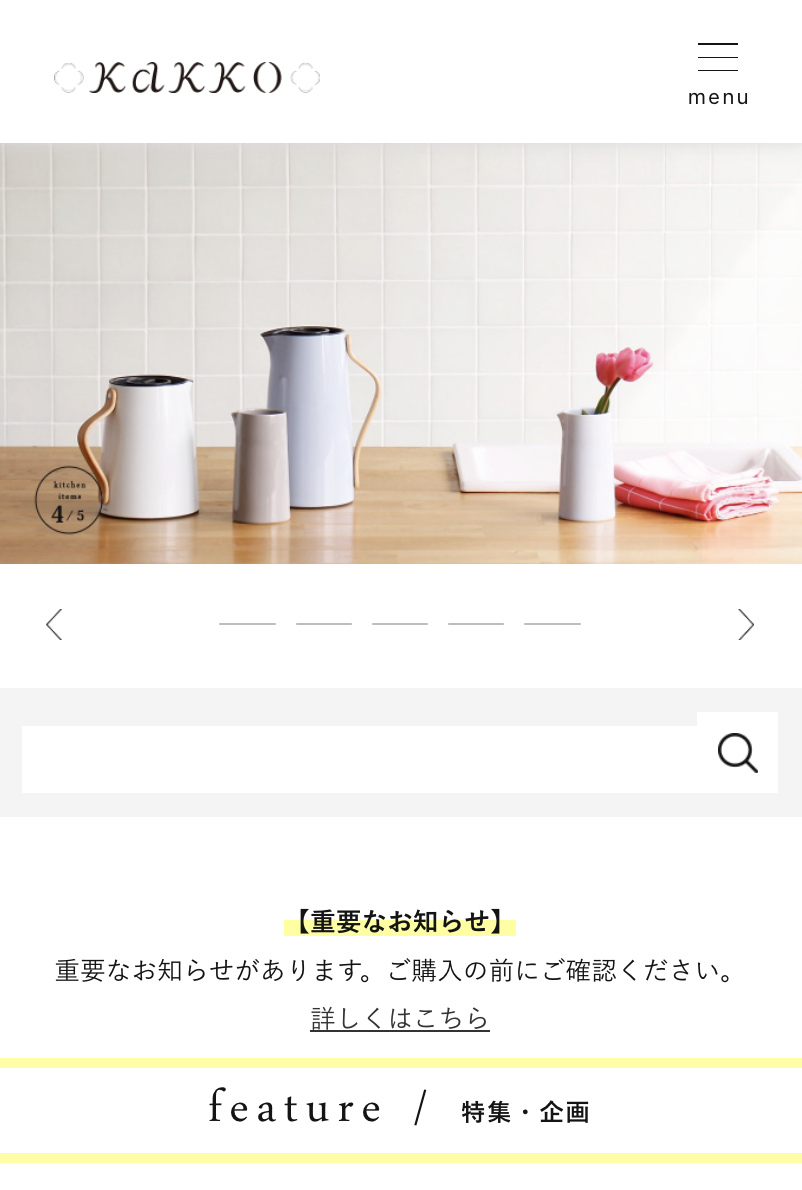The width and height of the screenshot is (802, 1190).
Task: Click the 特集・企画 label
Action: [x=525, y=1113]
